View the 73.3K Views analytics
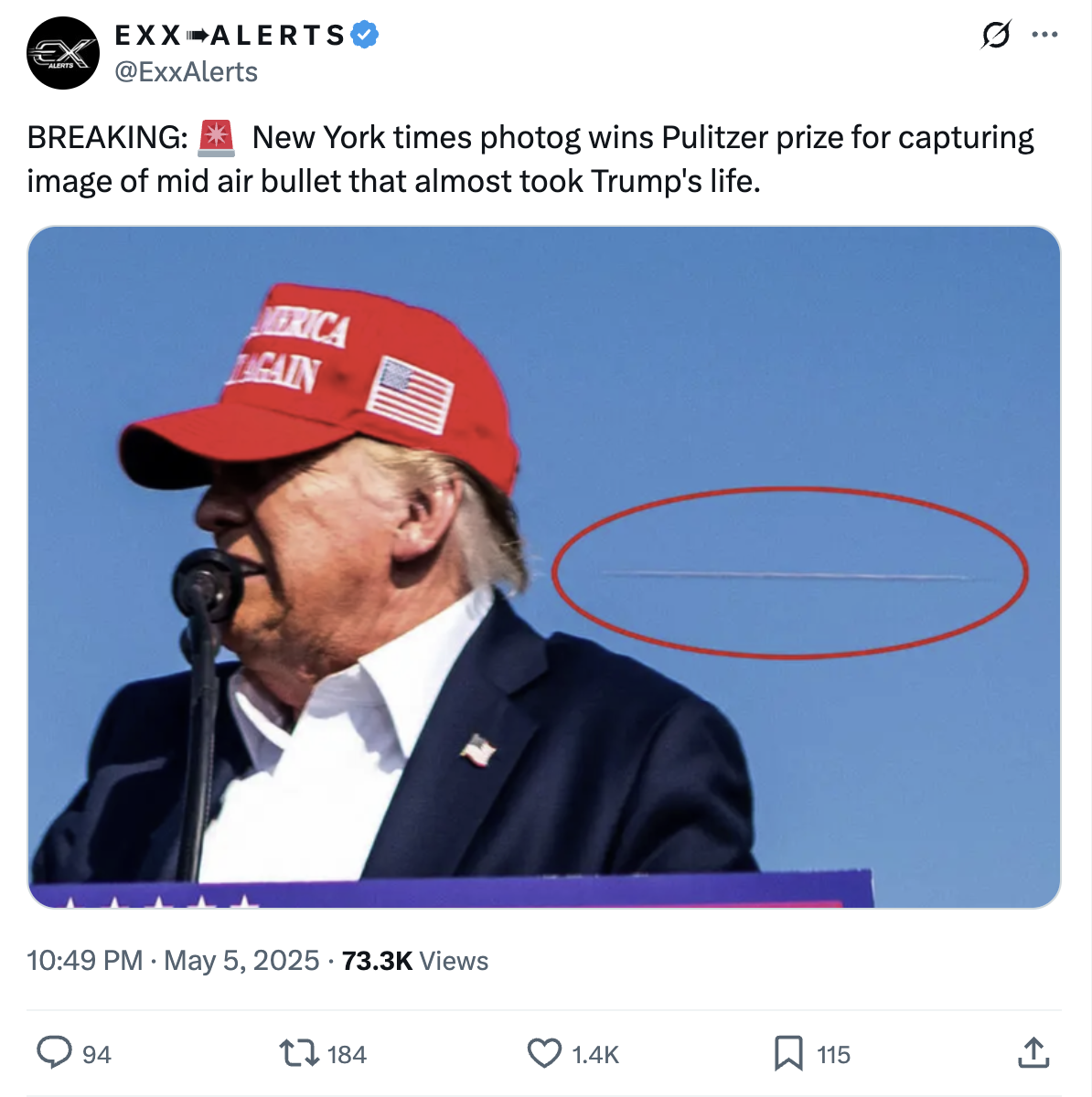The width and height of the screenshot is (1092, 1097). (x=415, y=961)
